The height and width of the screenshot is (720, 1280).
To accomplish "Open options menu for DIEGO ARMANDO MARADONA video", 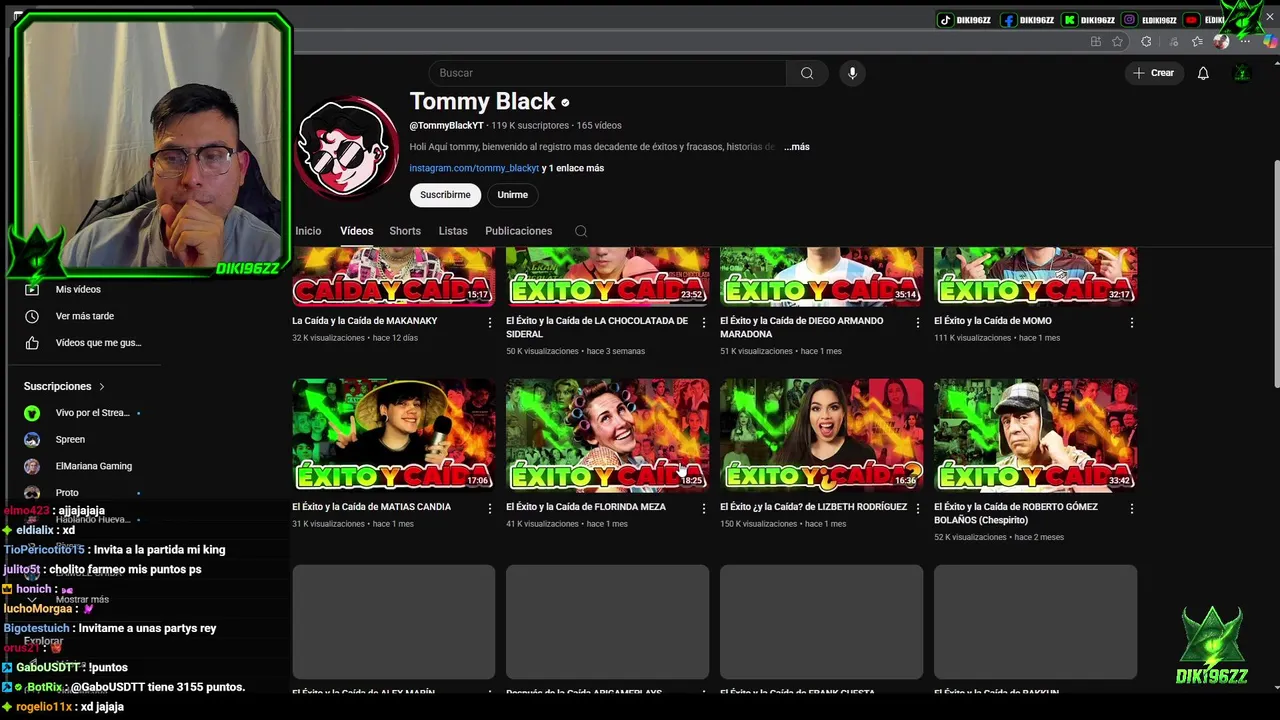I will [917, 323].
